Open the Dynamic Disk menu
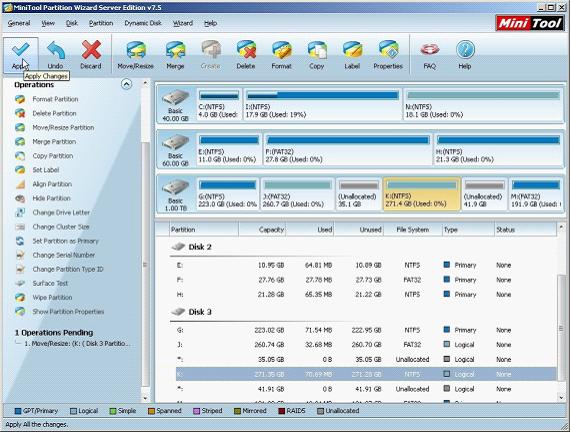The image size is (570, 432). coord(143,23)
